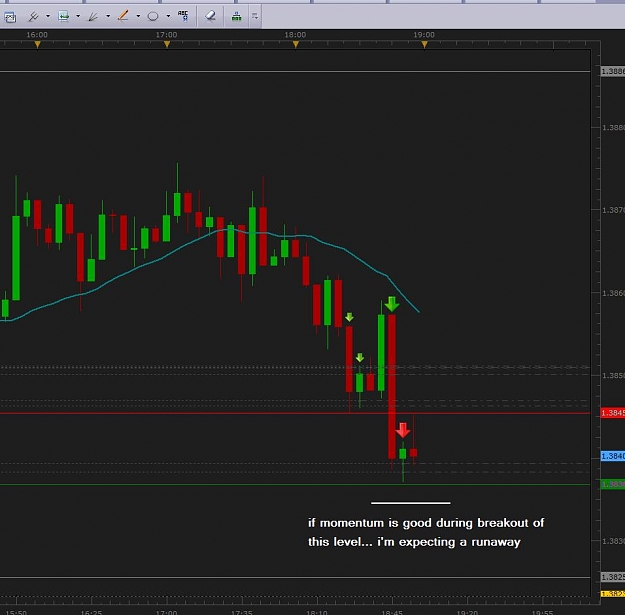Expand the fan lines dropdown arrow
Image resolution: width=625 pixels, height=615 pixels.
pos(108,16)
